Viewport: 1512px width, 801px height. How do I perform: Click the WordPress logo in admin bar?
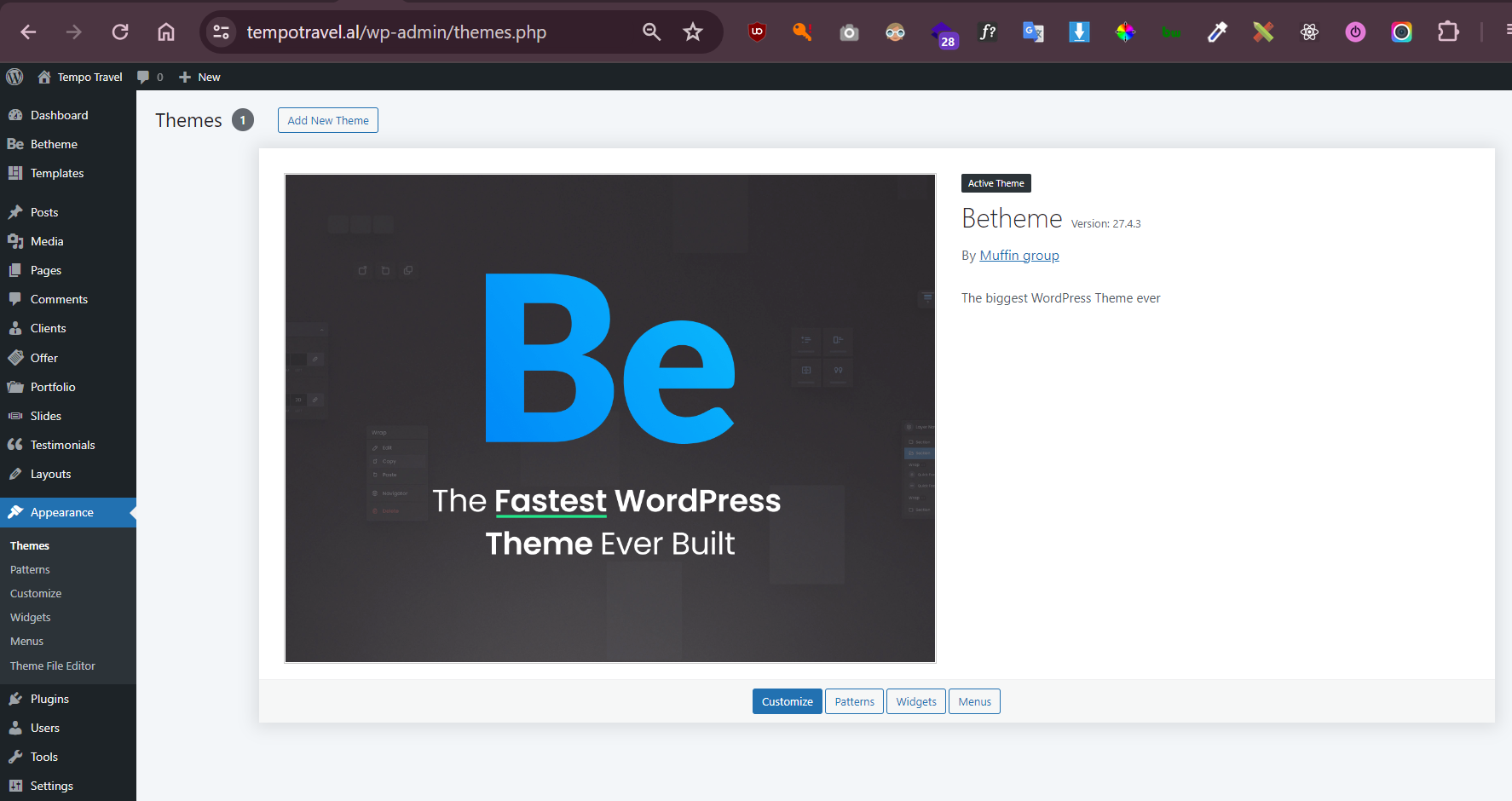14,77
